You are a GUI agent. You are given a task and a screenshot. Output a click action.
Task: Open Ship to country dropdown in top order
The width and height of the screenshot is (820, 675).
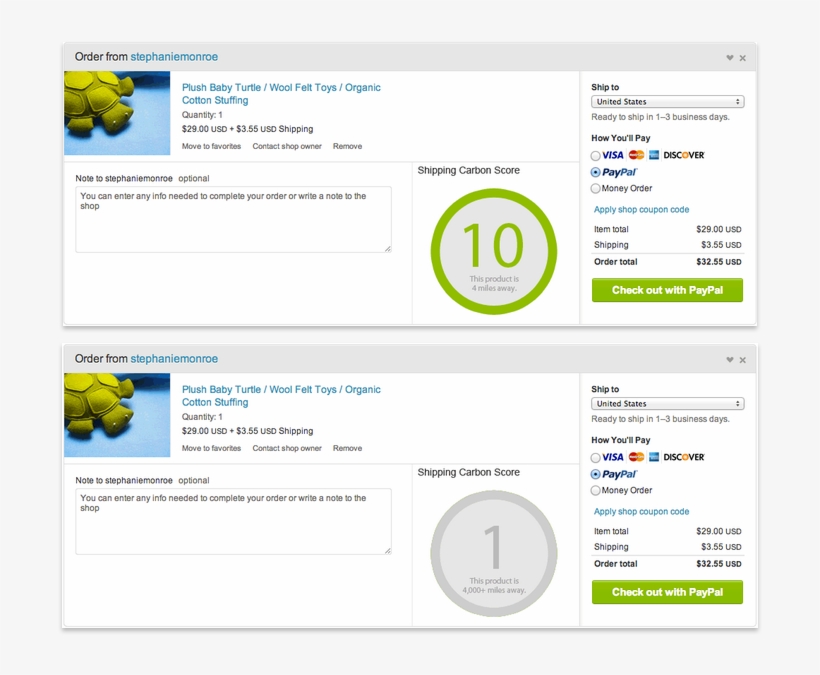pos(667,101)
